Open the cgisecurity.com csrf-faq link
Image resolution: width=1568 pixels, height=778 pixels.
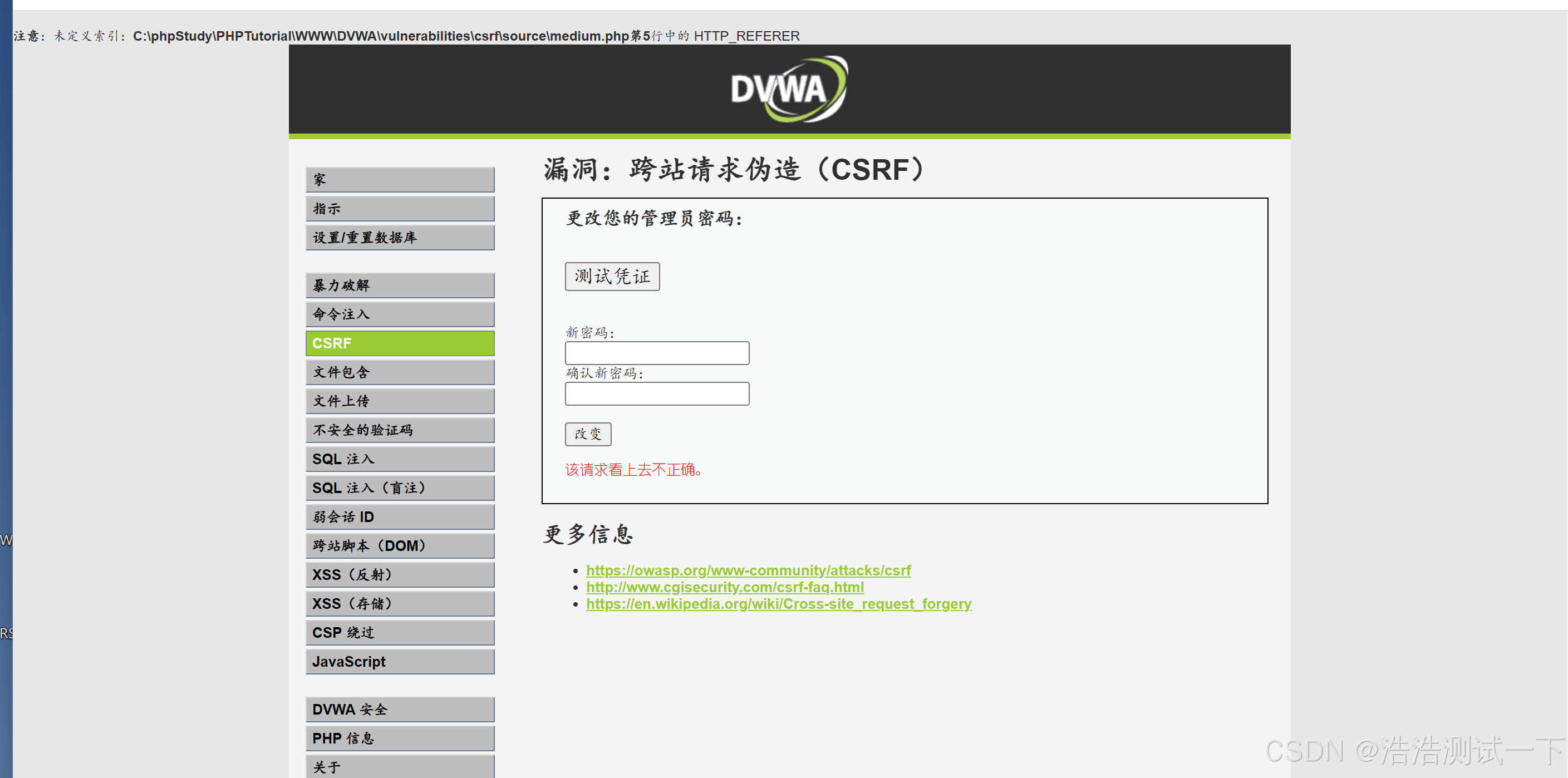pos(724,588)
